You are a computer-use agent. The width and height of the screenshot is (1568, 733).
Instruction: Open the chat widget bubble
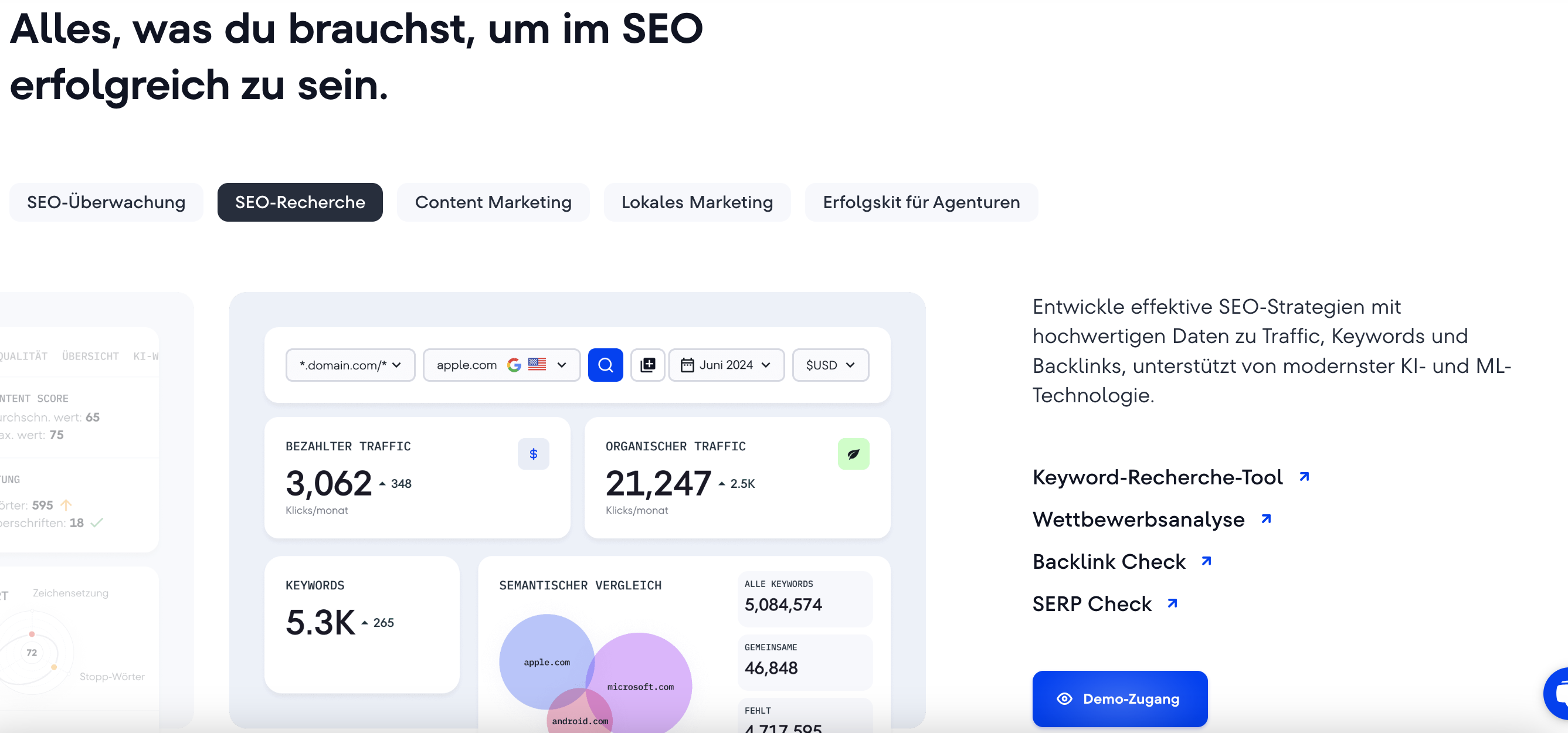tap(1557, 694)
